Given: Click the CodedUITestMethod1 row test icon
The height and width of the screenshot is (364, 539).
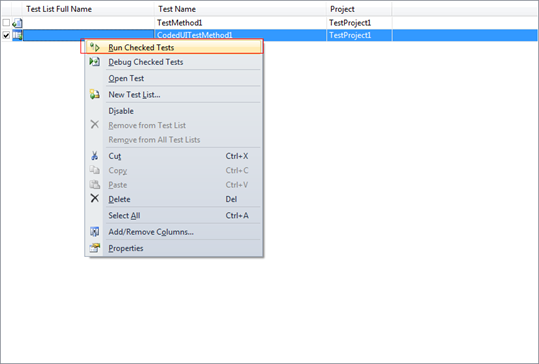Looking at the screenshot, I should point(18,35).
